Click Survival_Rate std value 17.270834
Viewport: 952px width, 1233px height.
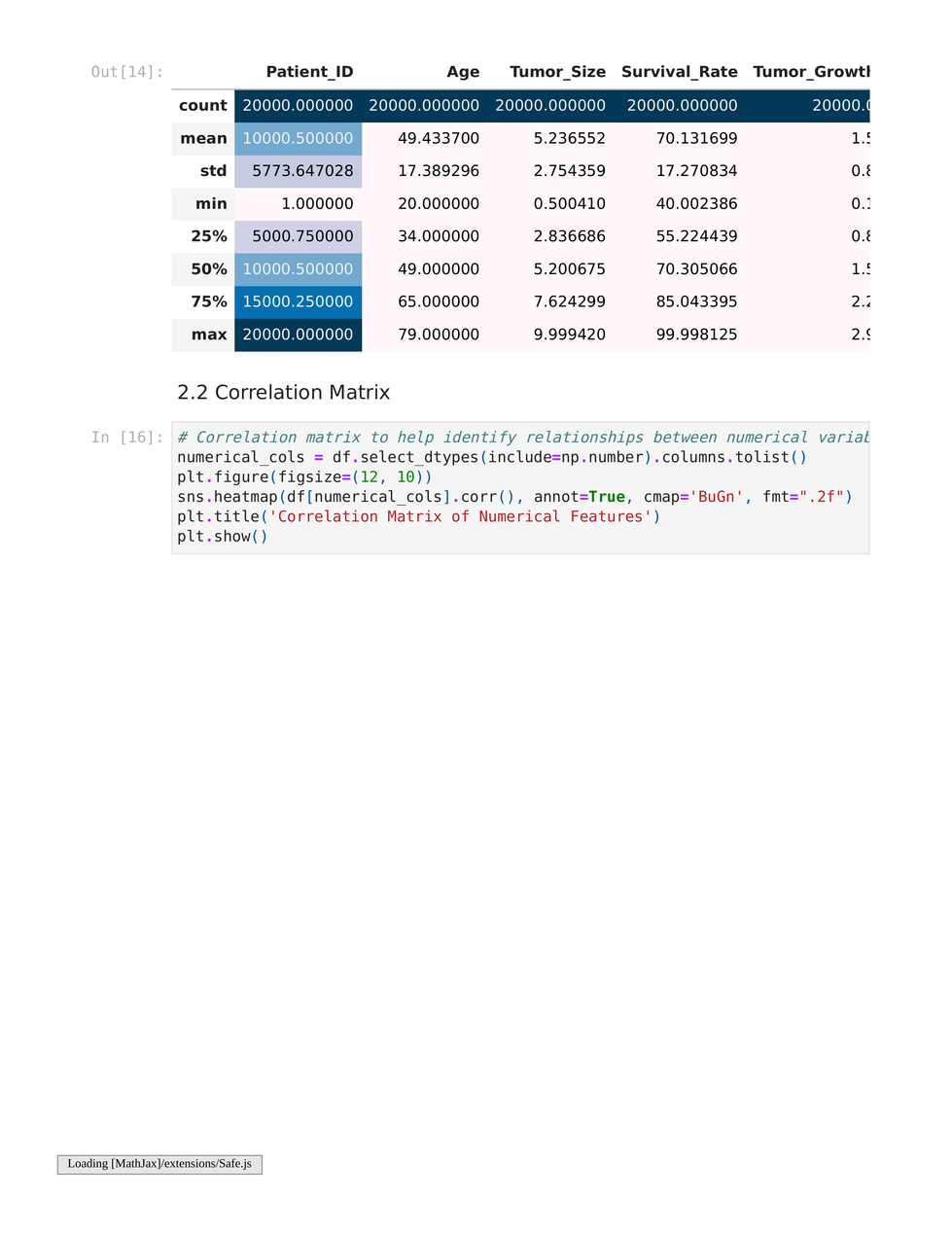click(x=696, y=170)
